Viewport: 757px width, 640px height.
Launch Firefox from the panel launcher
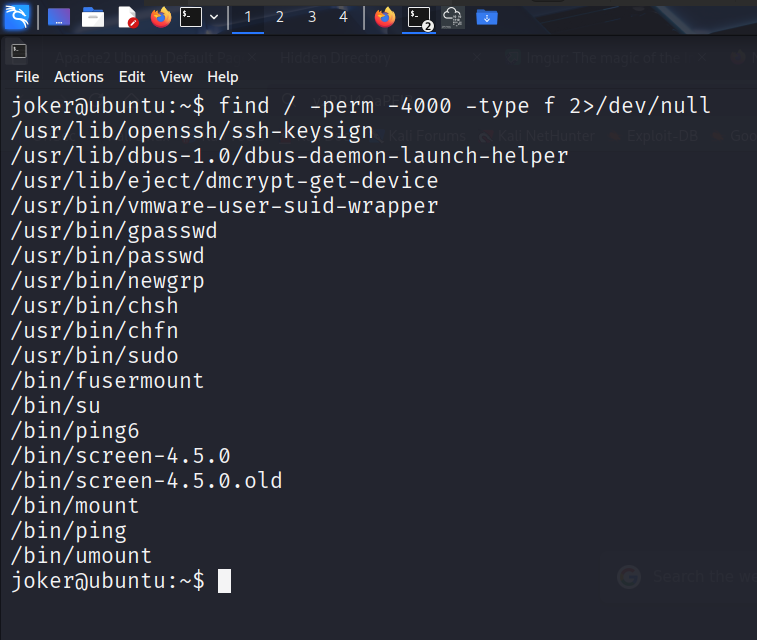[161, 17]
